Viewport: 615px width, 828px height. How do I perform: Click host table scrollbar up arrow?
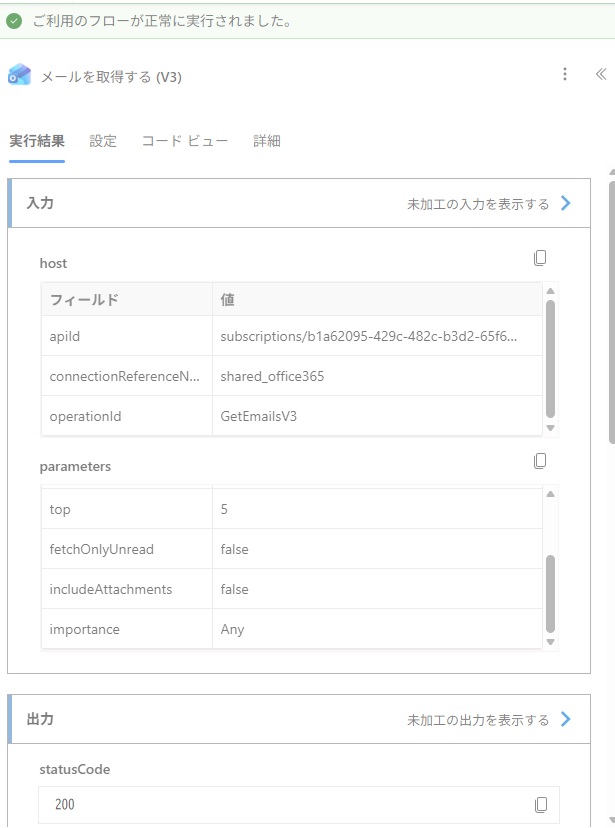pos(551,291)
